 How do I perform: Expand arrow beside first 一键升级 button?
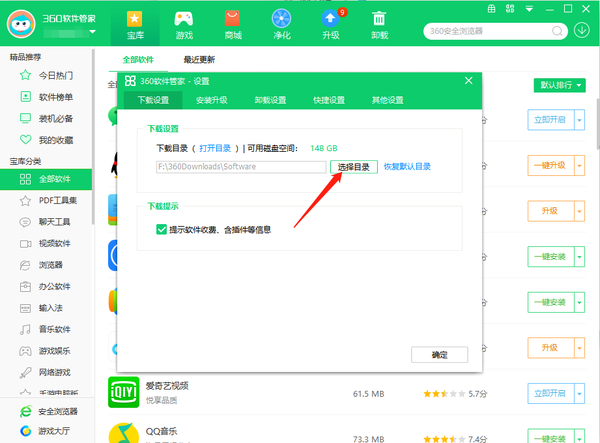pos(578,166)
